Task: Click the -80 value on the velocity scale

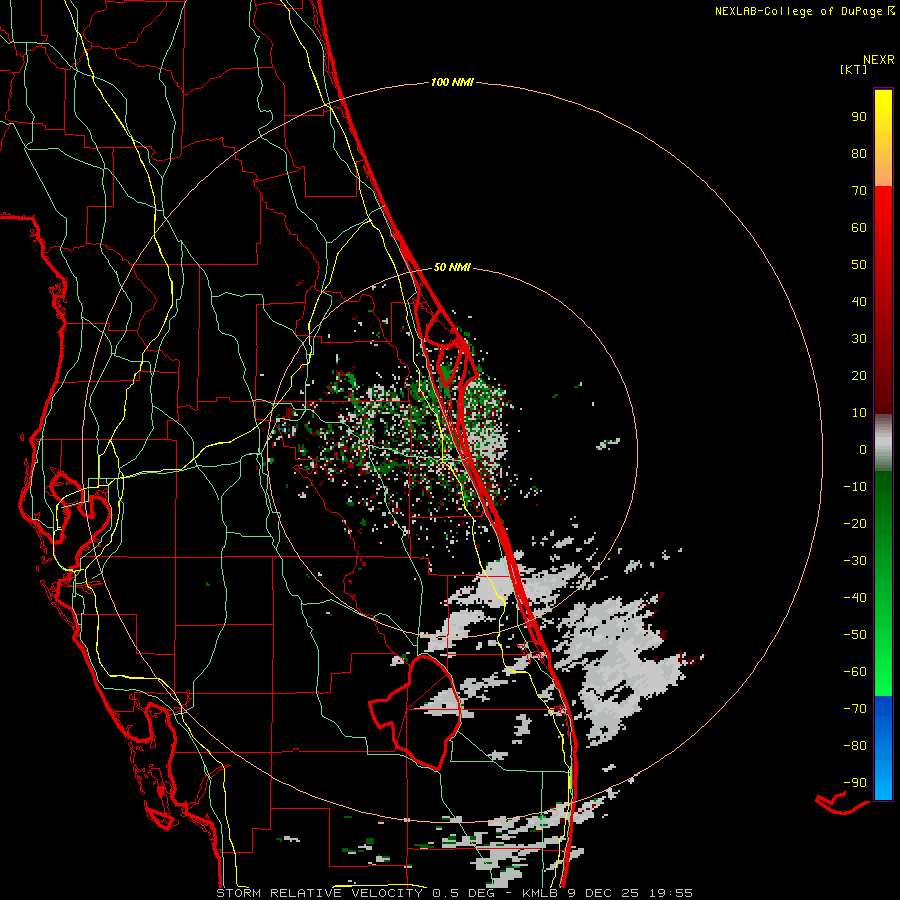Action: pos(855,746)
